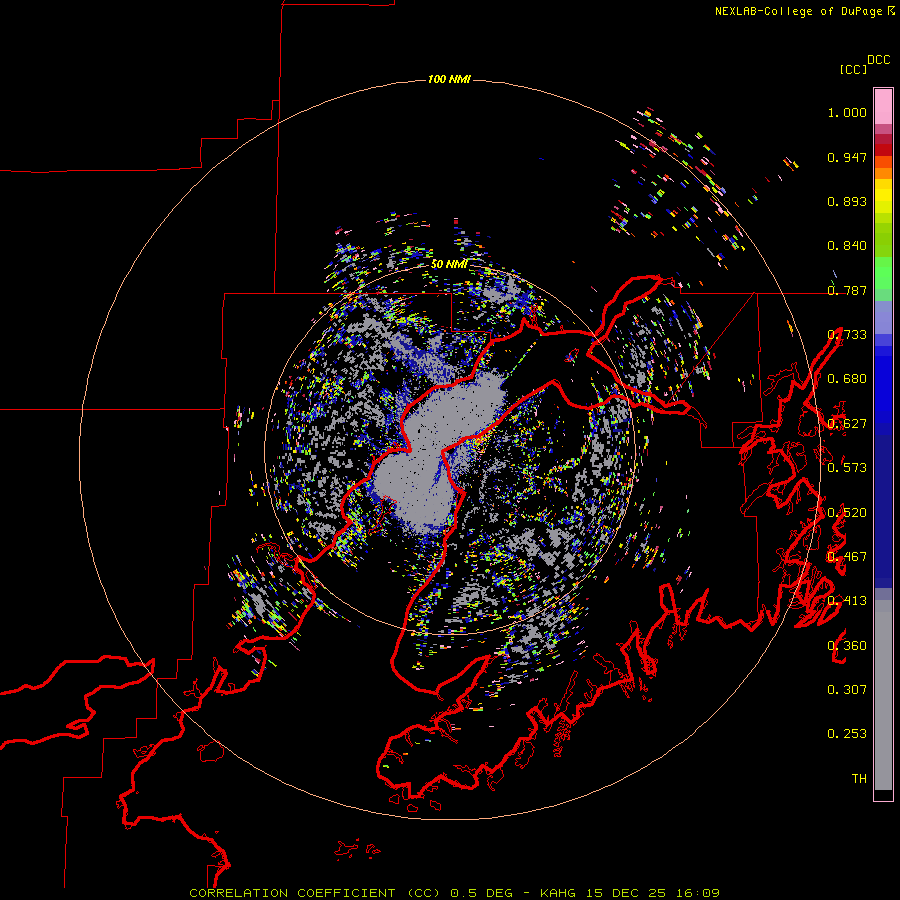Pick the lavender segment of the color bar
The height and width of the screenshot is (900, 900).
(883, 317)
